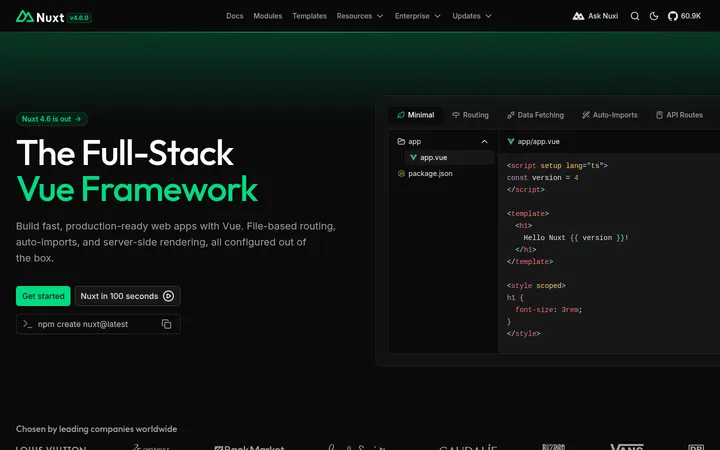Switch to the Data Fetching tab
The width and height of the screenshot is (720, 450).
pos(535,115)
